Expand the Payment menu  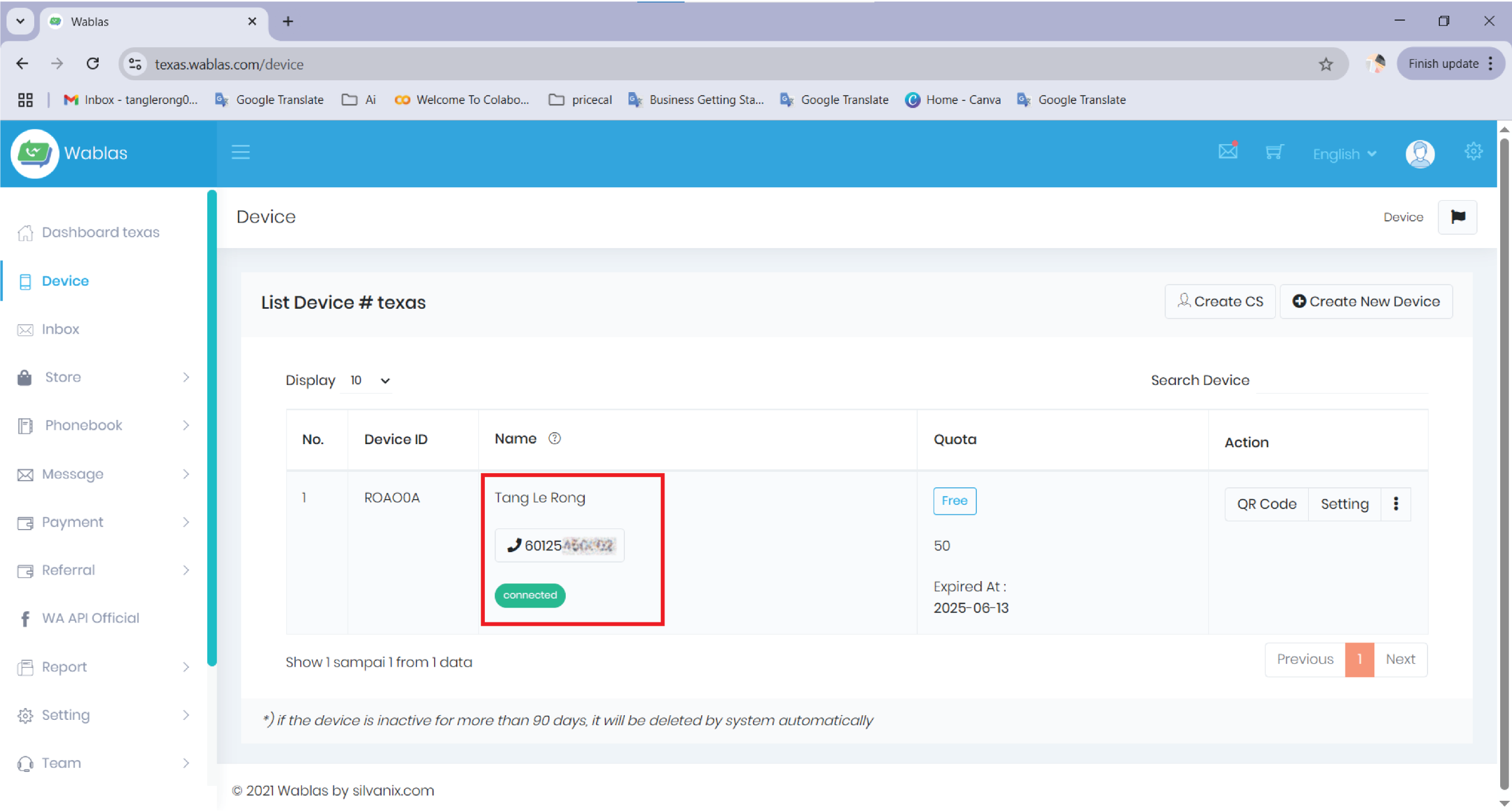point(104,522)
